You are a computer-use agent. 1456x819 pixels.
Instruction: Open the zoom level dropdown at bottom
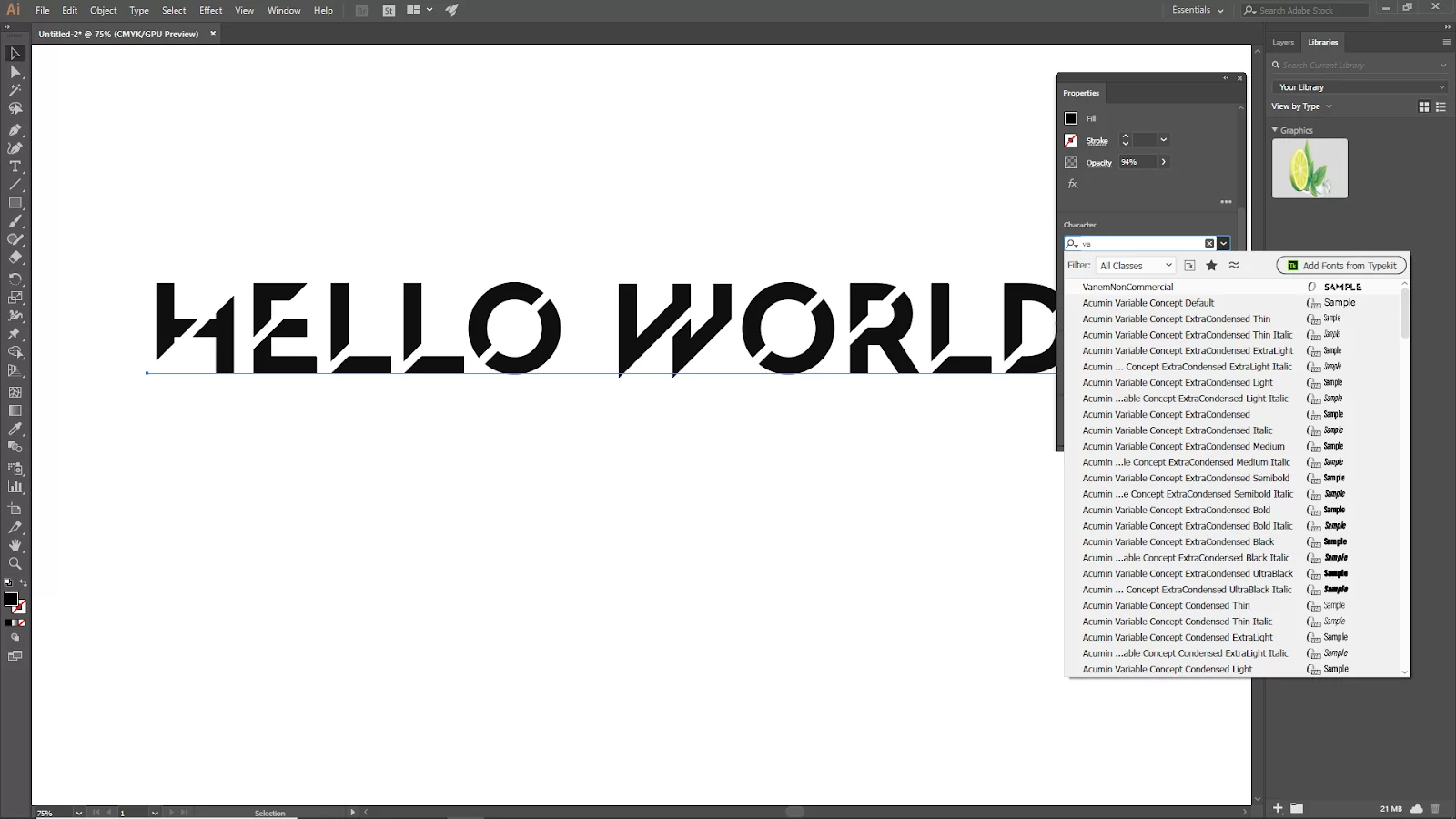[79, 813]
